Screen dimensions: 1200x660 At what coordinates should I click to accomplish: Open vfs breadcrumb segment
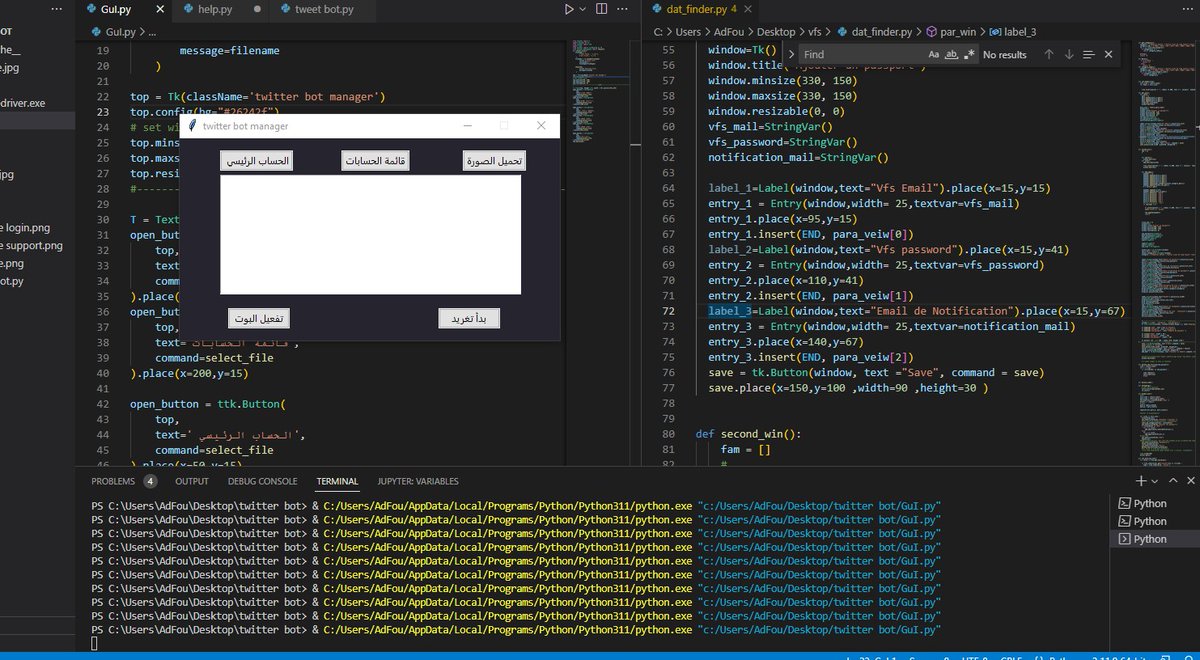[815, 32]
